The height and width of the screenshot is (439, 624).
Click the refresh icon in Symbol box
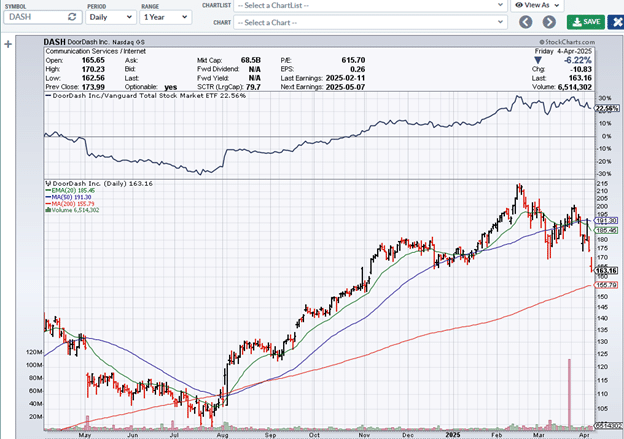tap(70, 18)
